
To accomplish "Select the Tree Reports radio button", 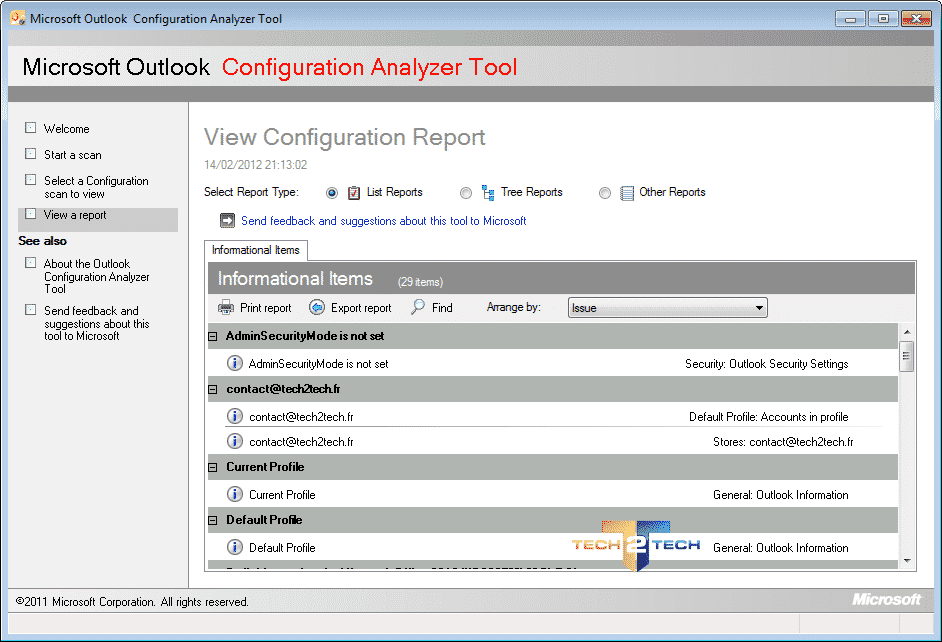I will point(466,193).
